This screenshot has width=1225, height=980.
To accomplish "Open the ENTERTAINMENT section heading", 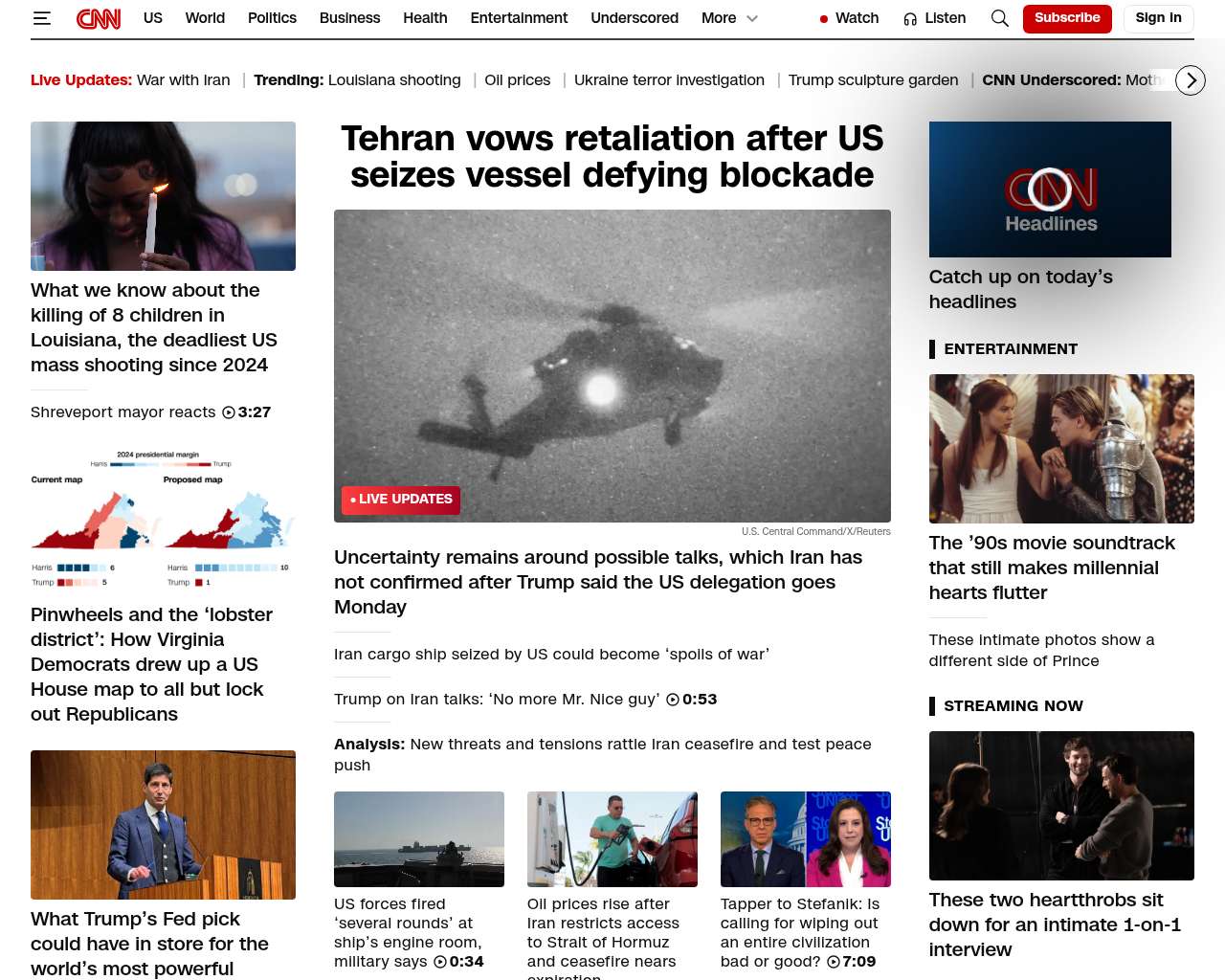I will tap(1011, 349).
